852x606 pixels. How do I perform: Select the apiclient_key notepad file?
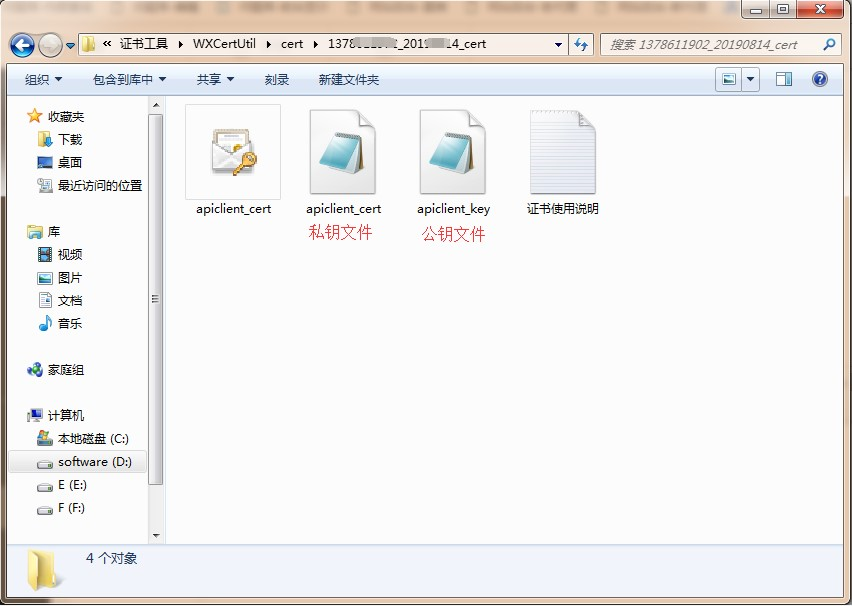453,153
